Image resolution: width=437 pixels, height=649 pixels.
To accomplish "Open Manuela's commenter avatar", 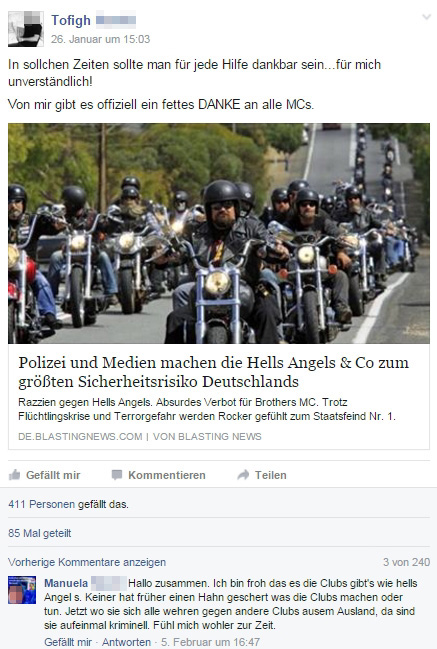I will (x=22, y=590).
